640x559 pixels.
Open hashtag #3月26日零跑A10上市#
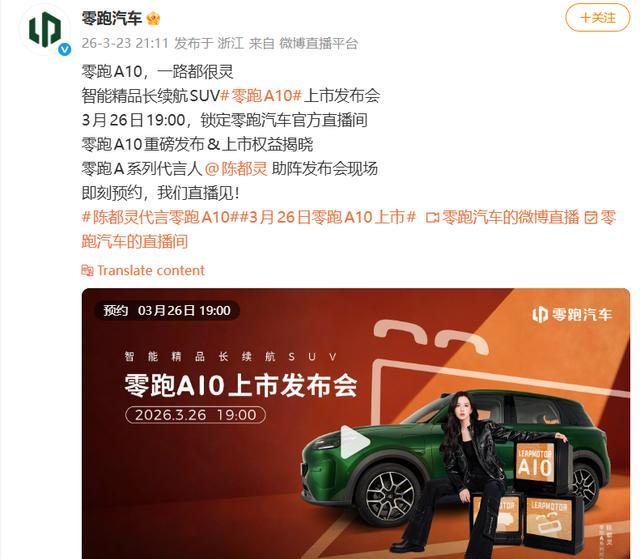(328, 217)
